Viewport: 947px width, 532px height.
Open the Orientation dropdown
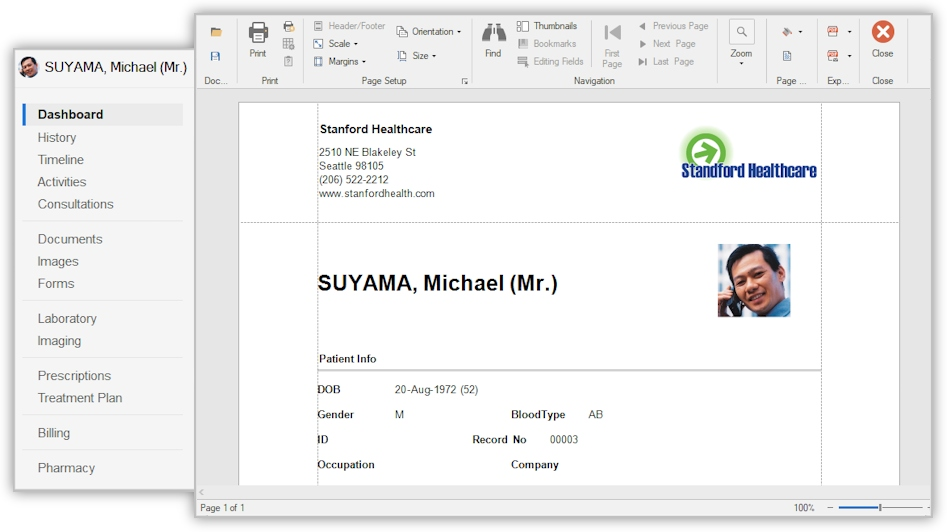[x=429, y=31]
